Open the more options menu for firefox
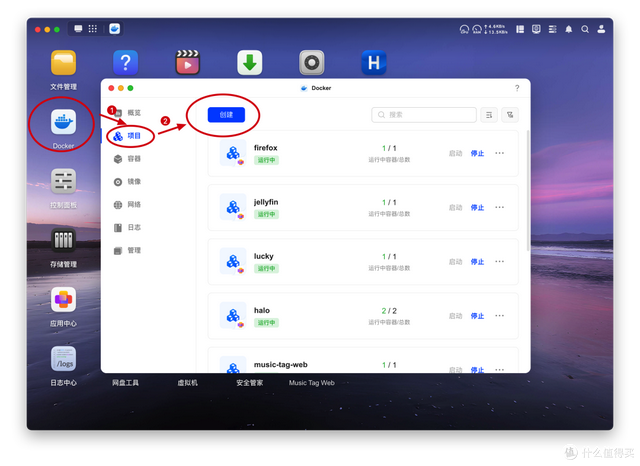Screen dimensions: 640x466 [x=500, y=153]
